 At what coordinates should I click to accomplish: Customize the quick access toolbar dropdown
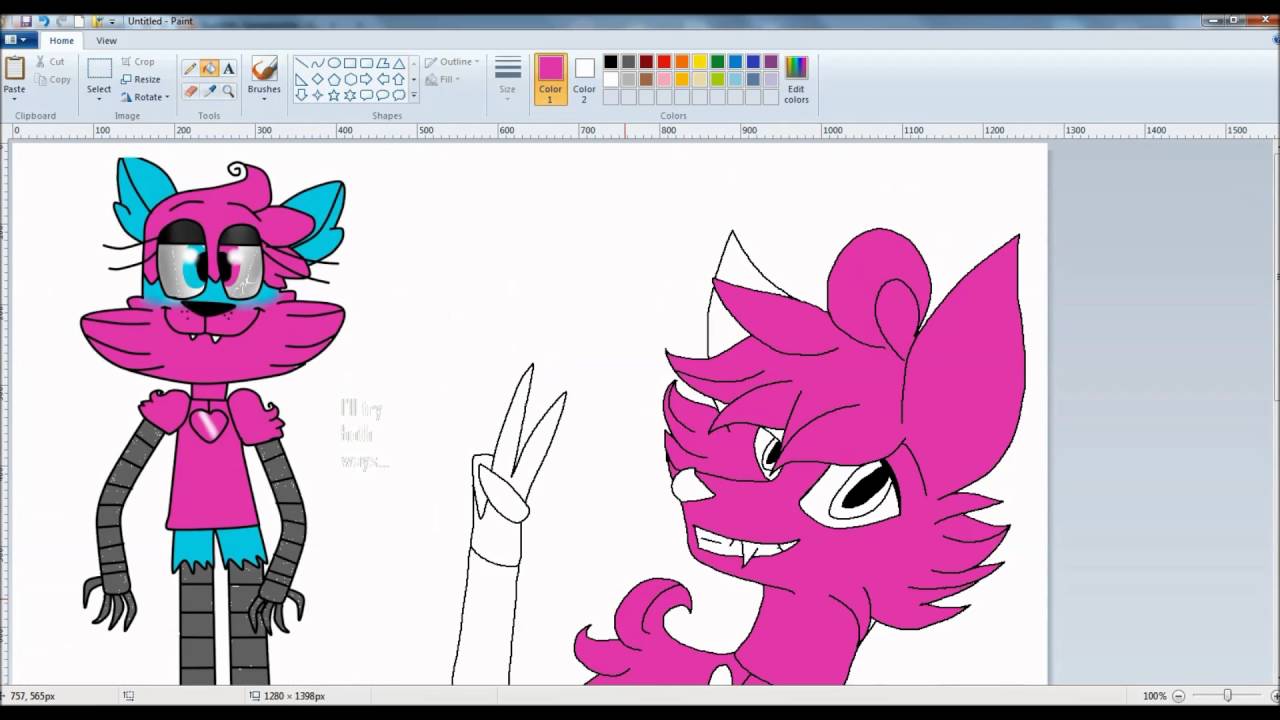113,21
